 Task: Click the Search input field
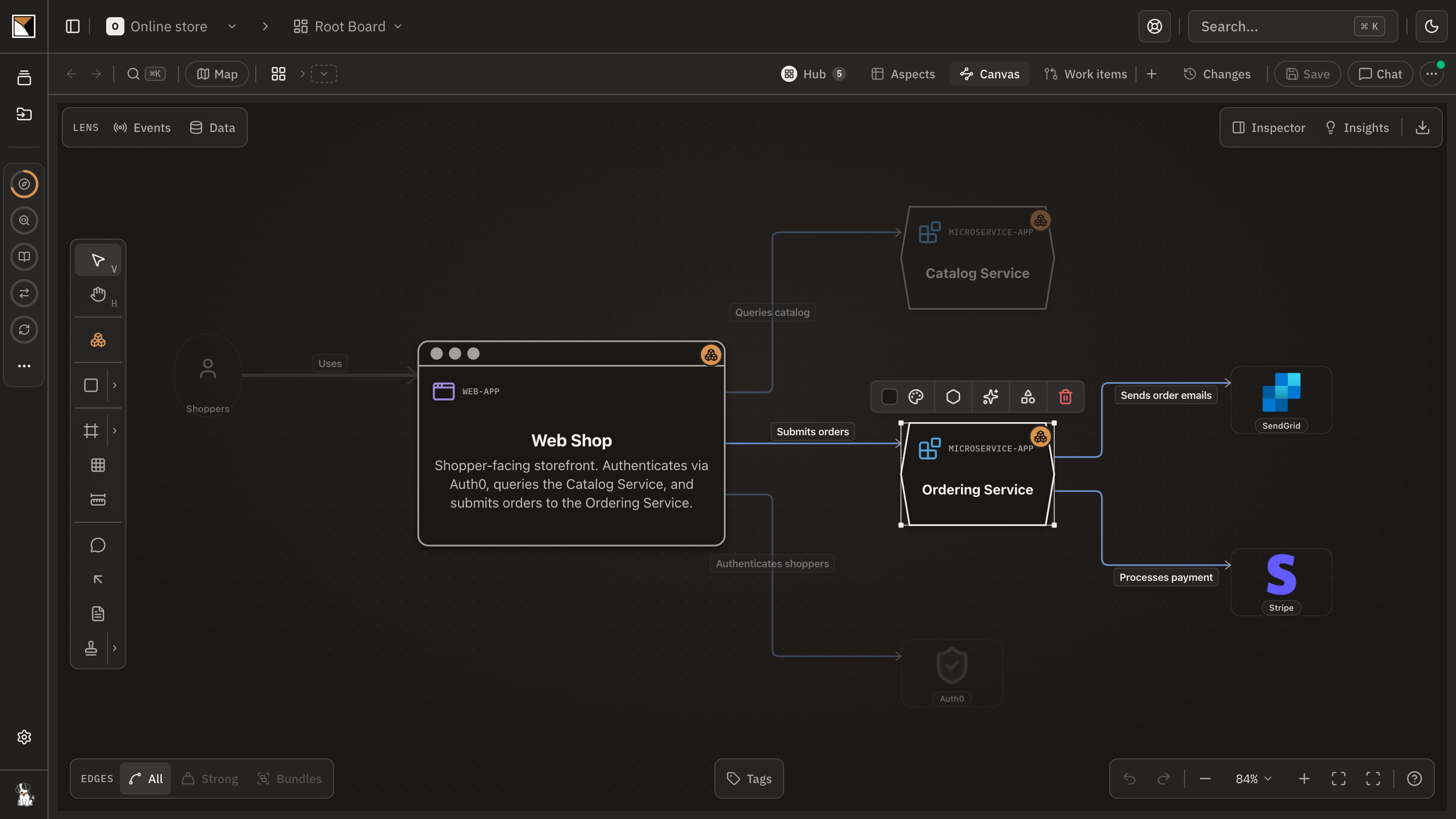coord(1293,27)
